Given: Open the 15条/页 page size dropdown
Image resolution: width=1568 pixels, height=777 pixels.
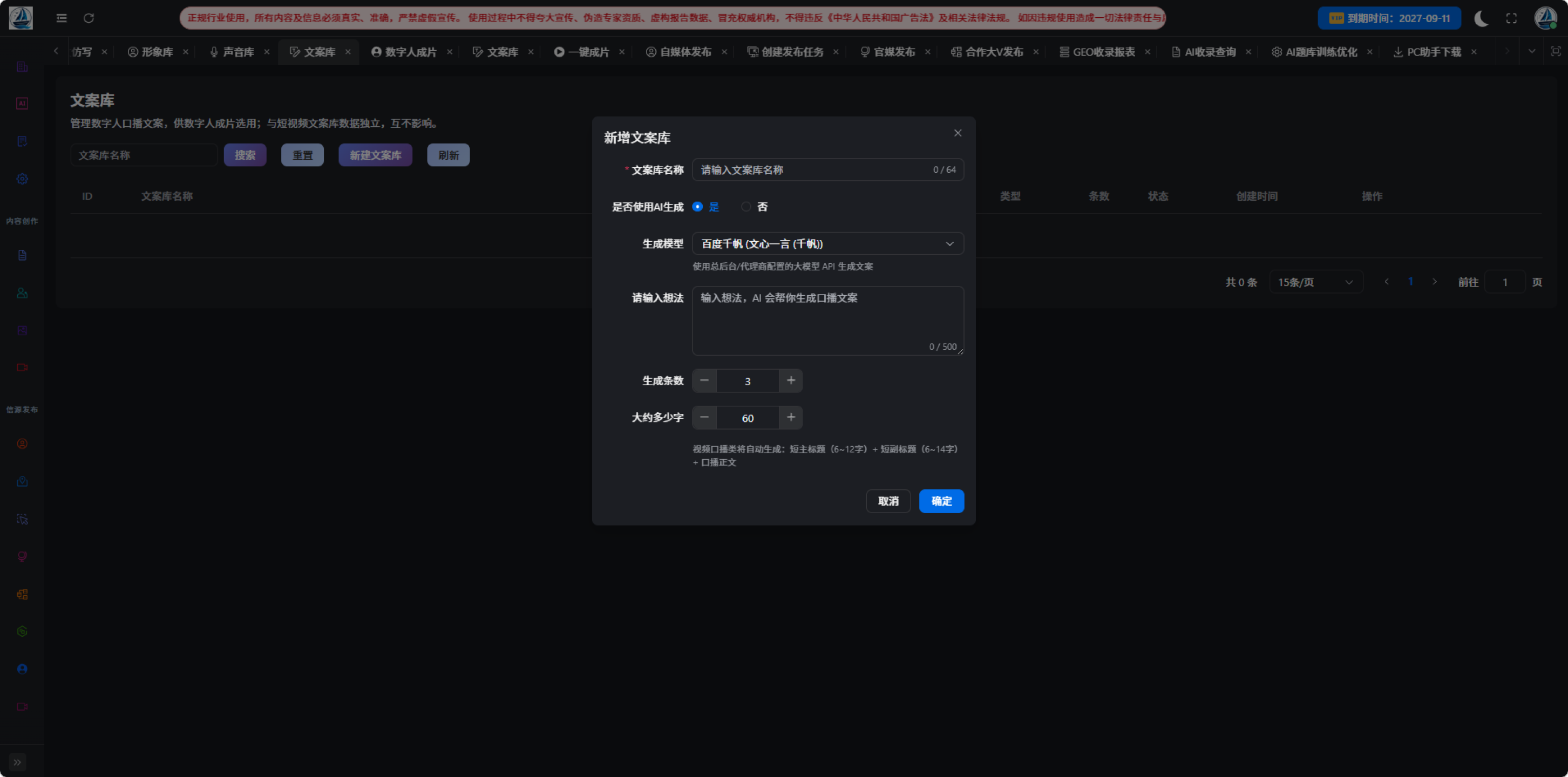Looking at the screenshot, I should click(x=1316, y=282).
